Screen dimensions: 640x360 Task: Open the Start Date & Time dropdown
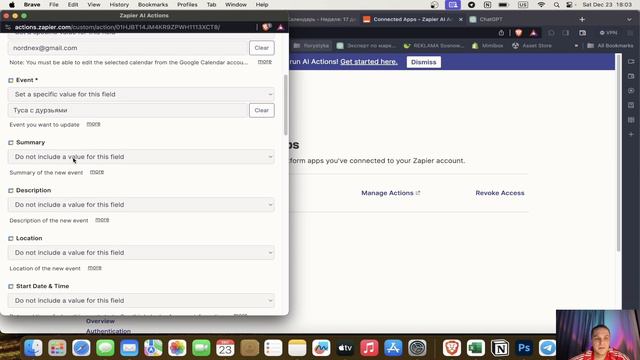click(x=141, y=300)
